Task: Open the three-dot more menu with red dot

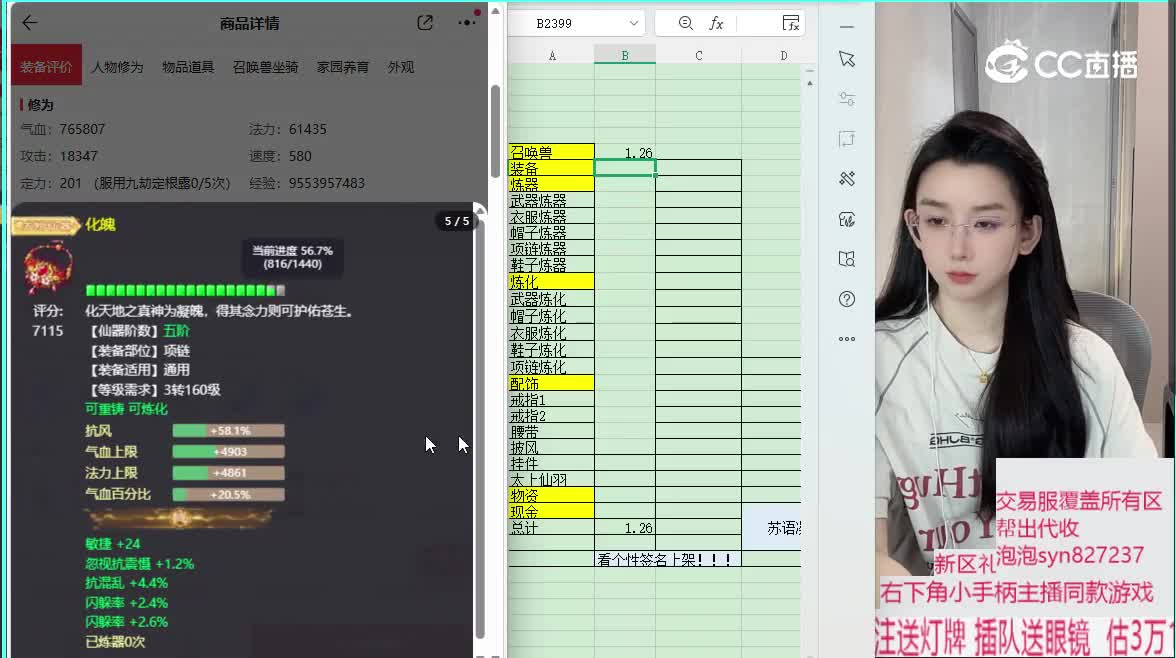Action: (x=467, y=23)
